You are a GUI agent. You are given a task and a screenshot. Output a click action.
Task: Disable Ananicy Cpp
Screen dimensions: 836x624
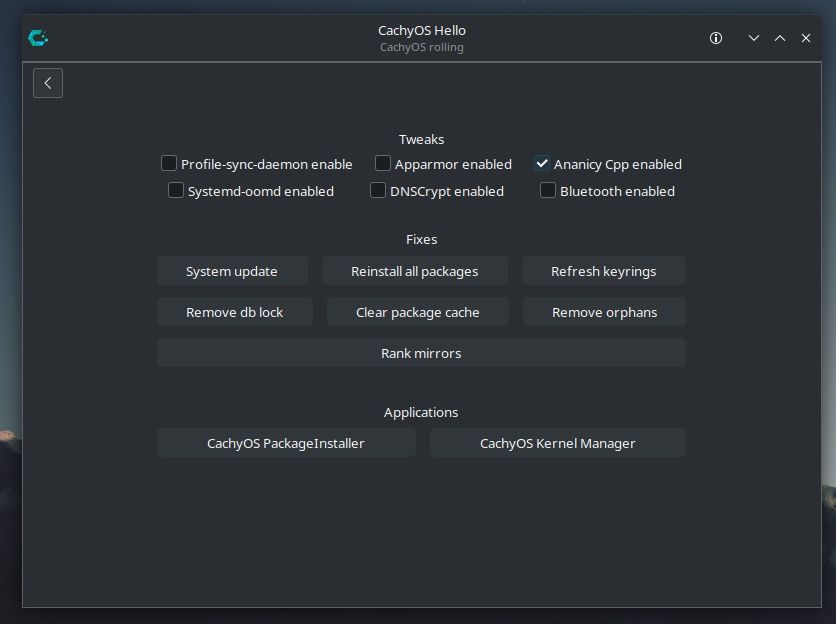(x=542, y=163)
